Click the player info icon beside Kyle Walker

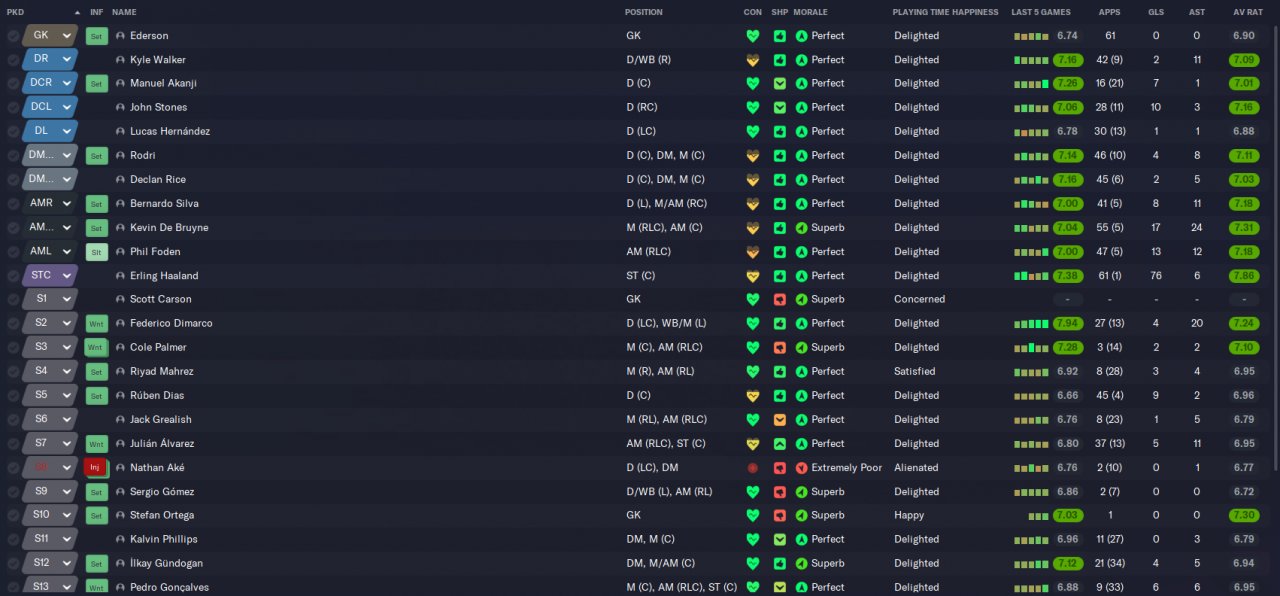(121, 60)
